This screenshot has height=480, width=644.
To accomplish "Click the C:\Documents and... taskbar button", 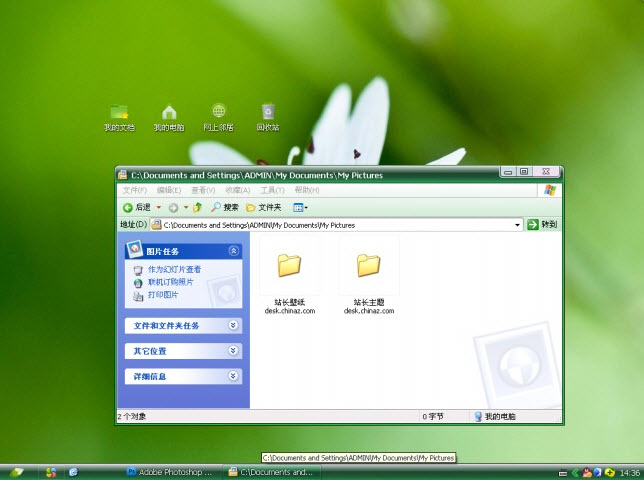I will point(271,472).
